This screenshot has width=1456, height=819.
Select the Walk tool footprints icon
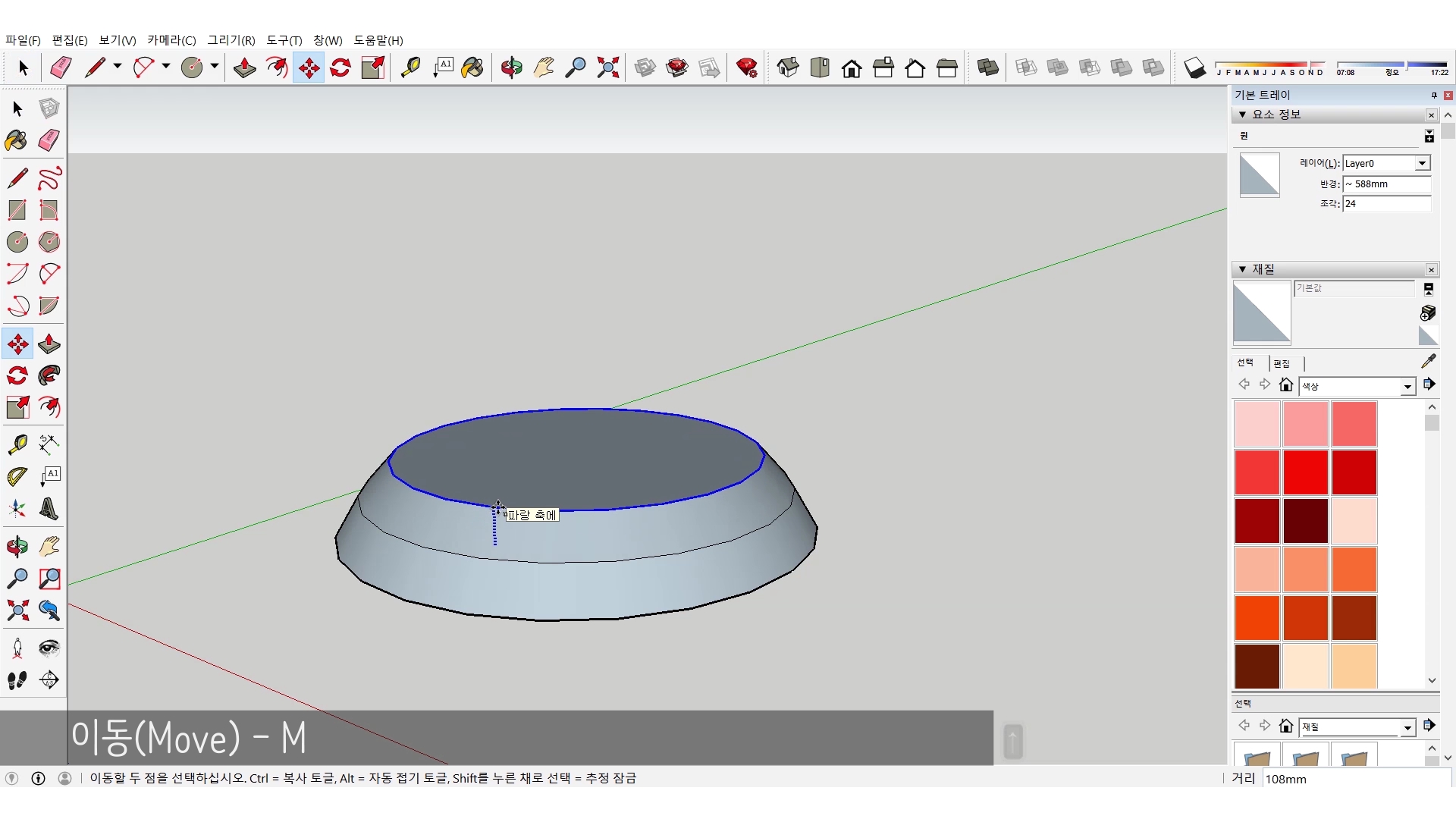(17, 680)
